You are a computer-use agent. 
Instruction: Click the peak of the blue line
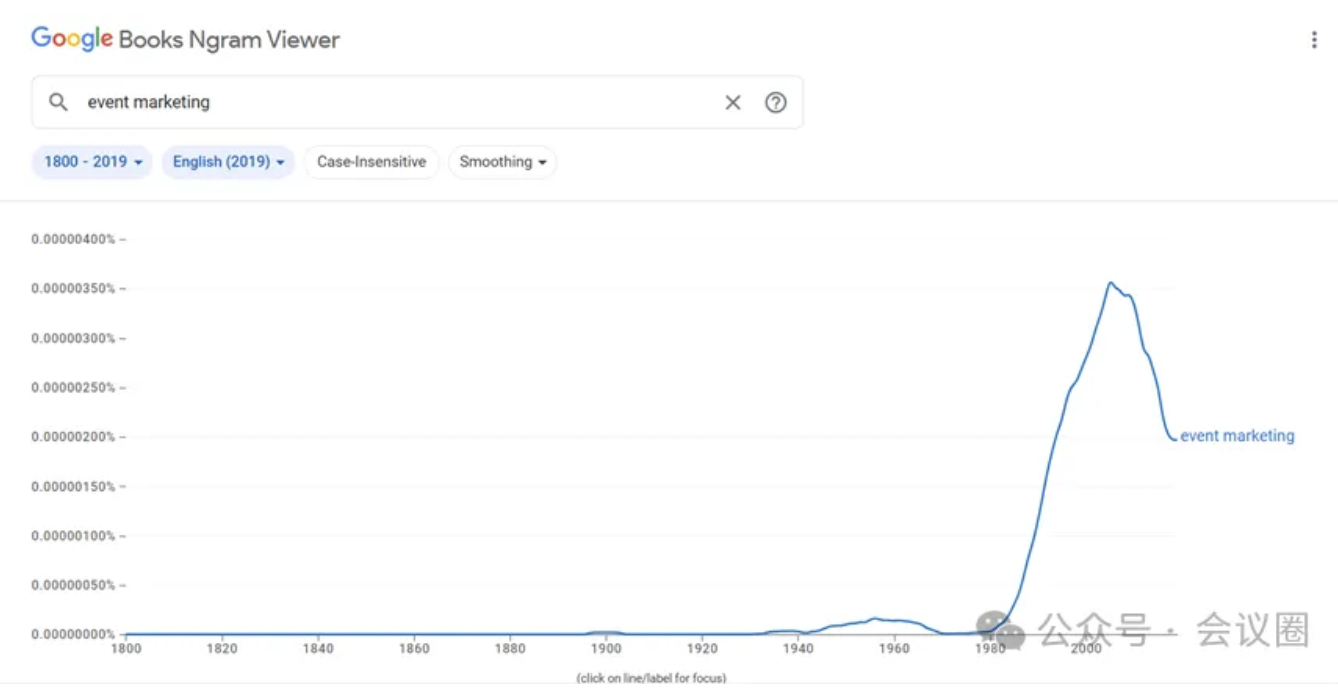(x=1109, y=283)
